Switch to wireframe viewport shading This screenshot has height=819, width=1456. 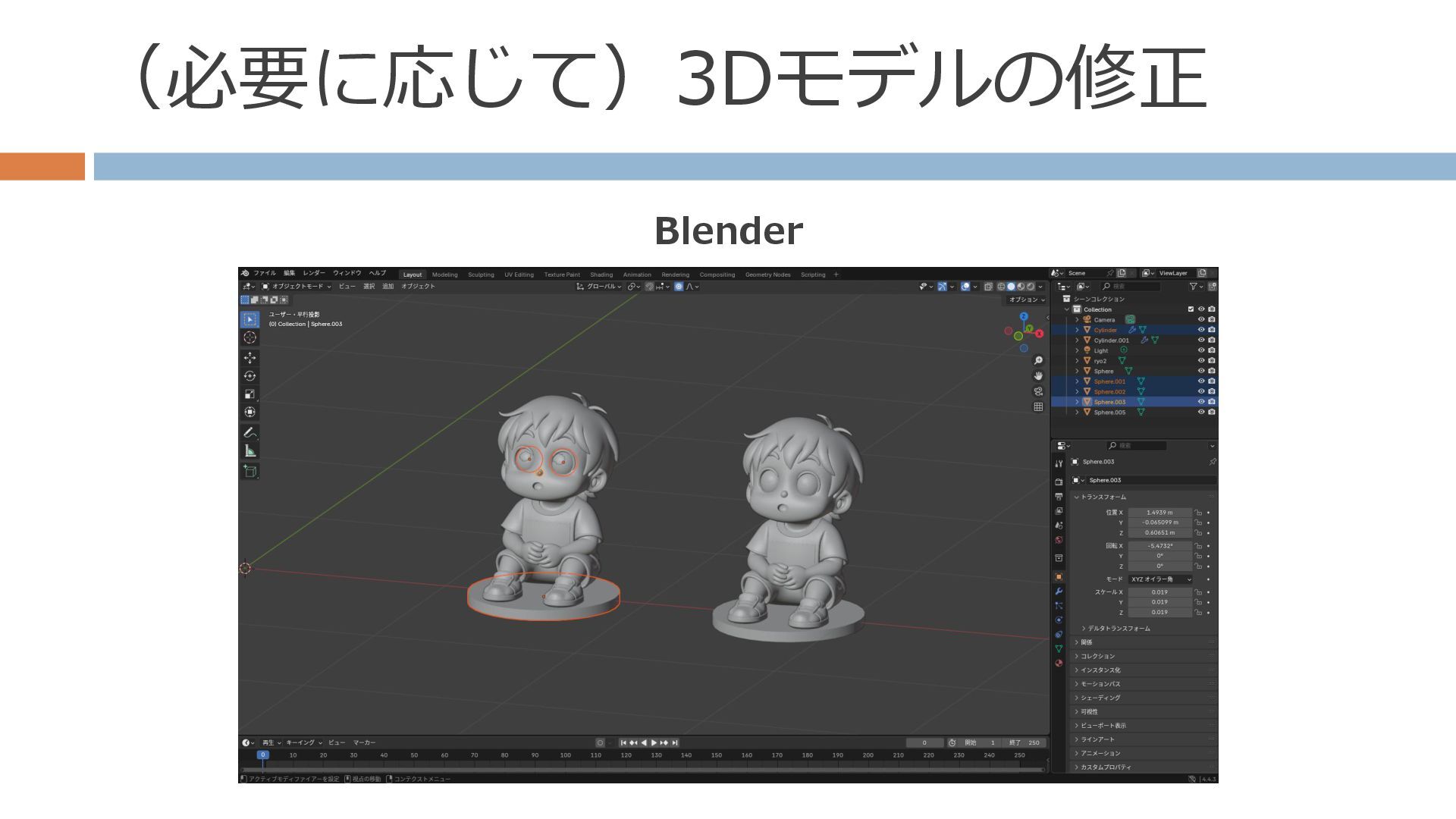pyautogui.click(x=1001, y=287)
